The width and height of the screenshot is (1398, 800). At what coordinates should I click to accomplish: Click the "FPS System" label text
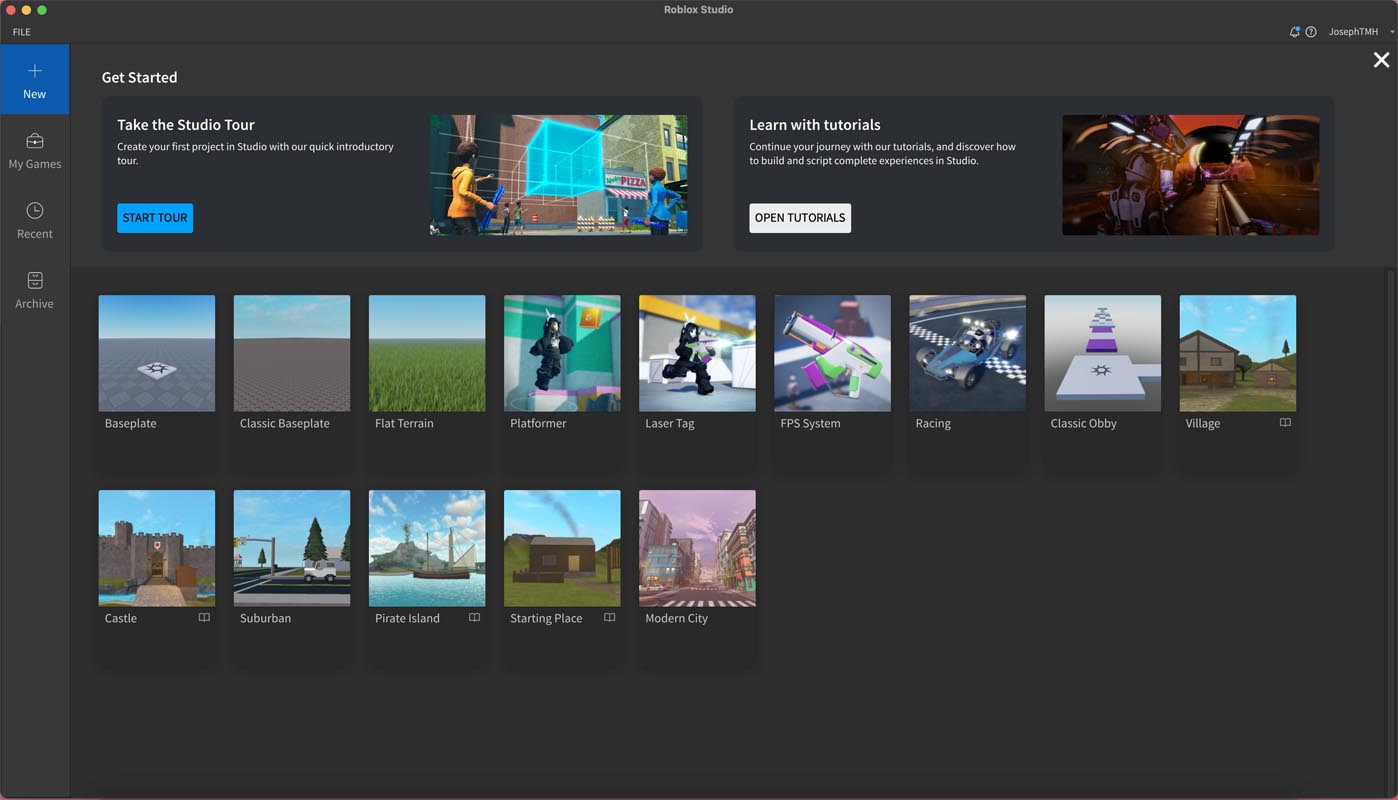click(810, 424)
